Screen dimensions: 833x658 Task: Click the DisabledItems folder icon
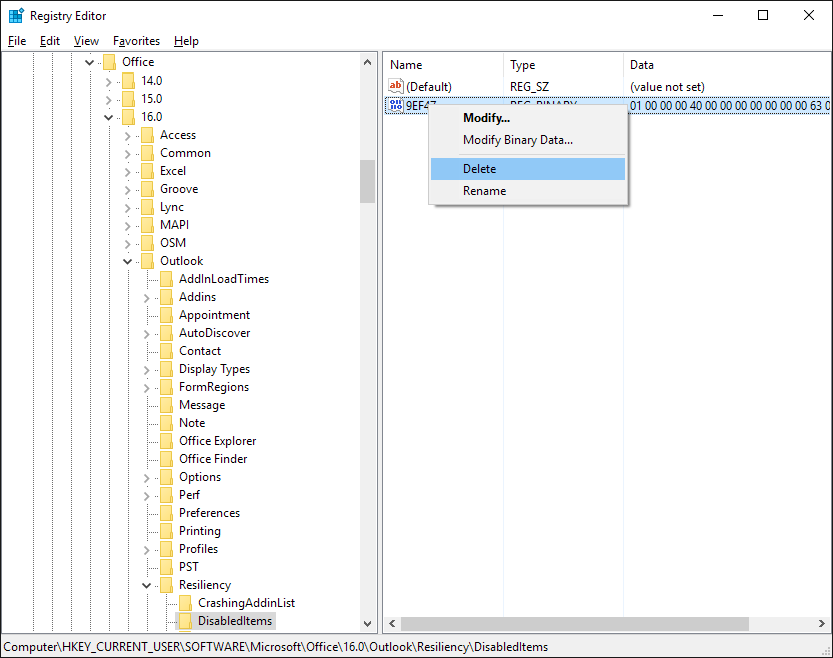pos(185,621)
